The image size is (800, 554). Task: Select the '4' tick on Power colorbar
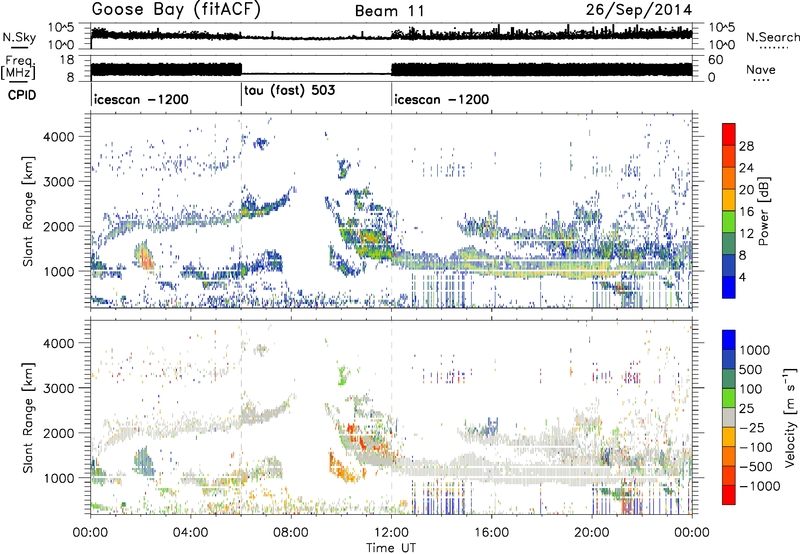743,277
